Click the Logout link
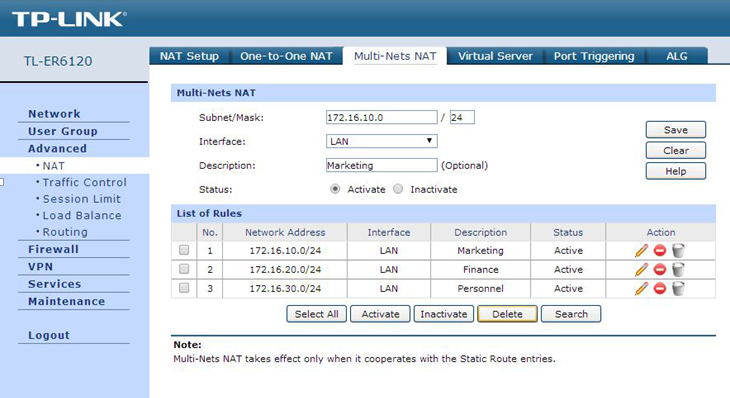 pos(49,335)
